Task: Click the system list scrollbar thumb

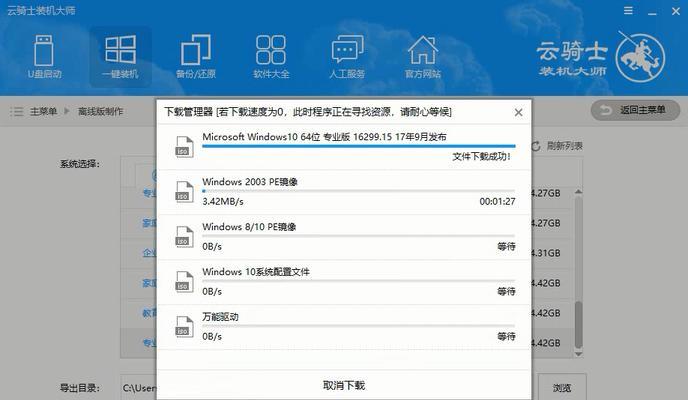Action: tap(578, 324)
